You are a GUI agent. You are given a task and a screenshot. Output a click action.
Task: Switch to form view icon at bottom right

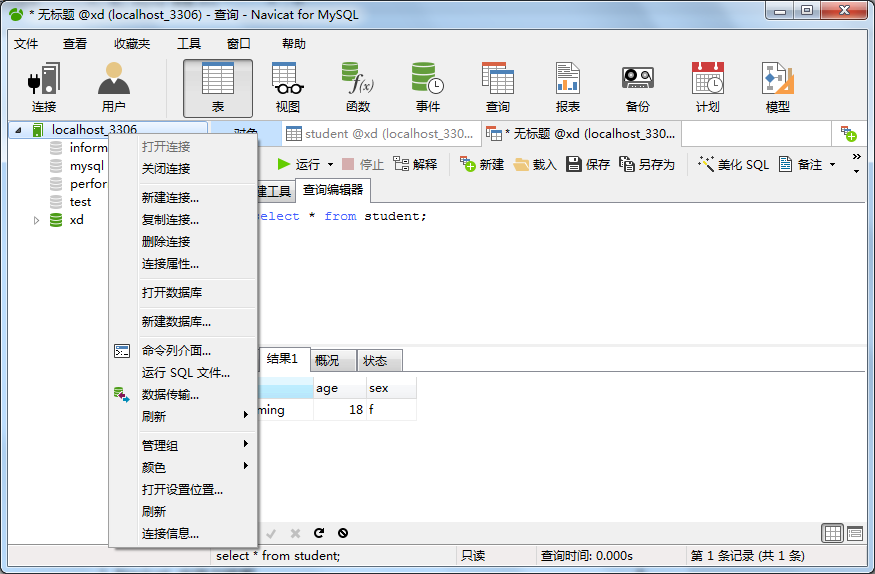pyautogui.click(x=855, y=533)
